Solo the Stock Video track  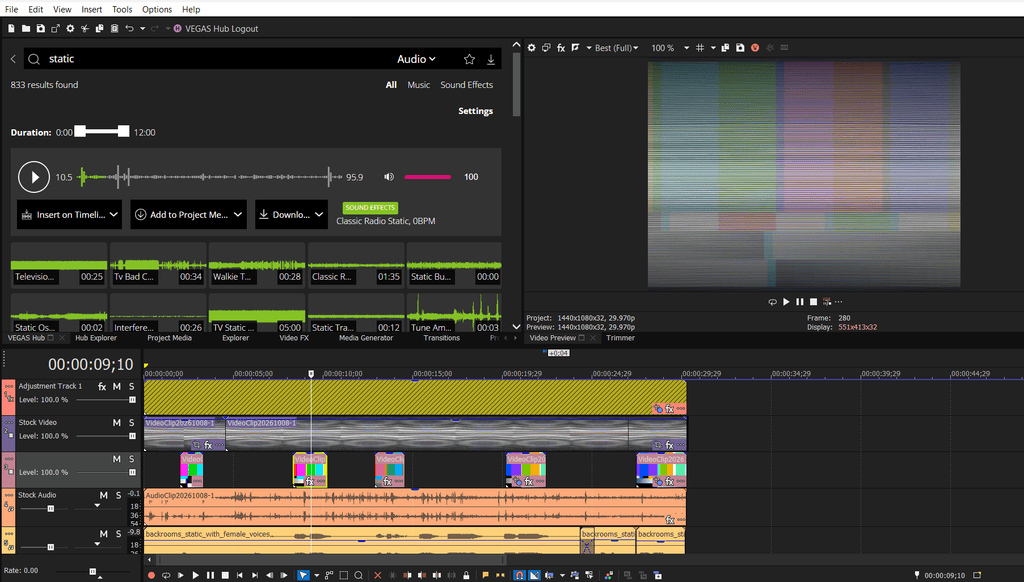coord(131,423)
